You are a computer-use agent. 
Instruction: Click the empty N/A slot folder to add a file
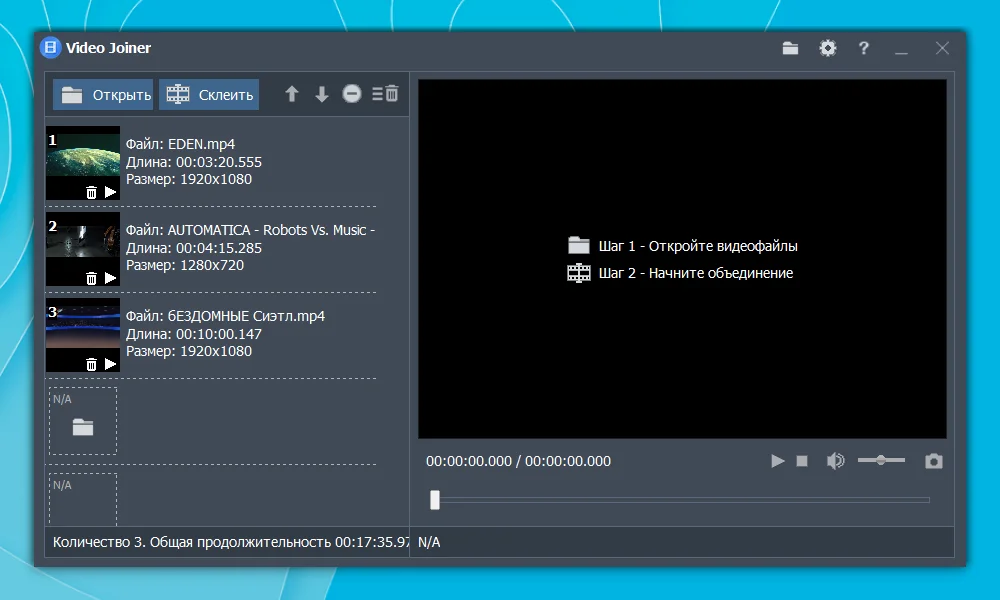83,427
